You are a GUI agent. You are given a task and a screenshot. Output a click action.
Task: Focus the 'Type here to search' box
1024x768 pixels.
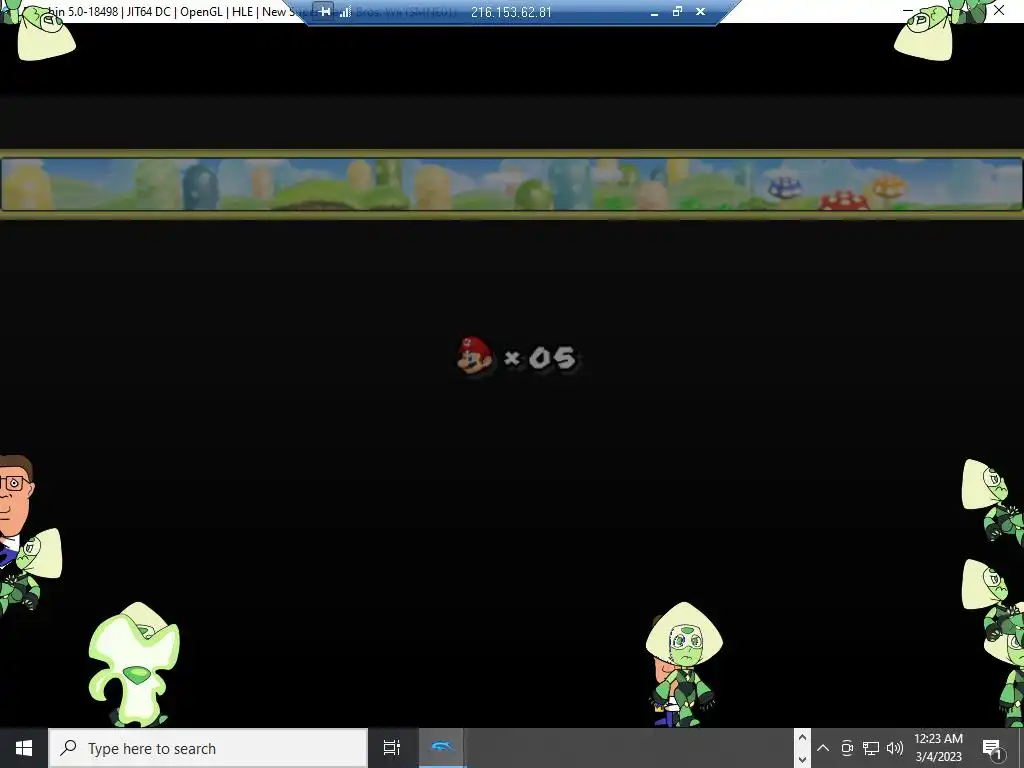208,748
